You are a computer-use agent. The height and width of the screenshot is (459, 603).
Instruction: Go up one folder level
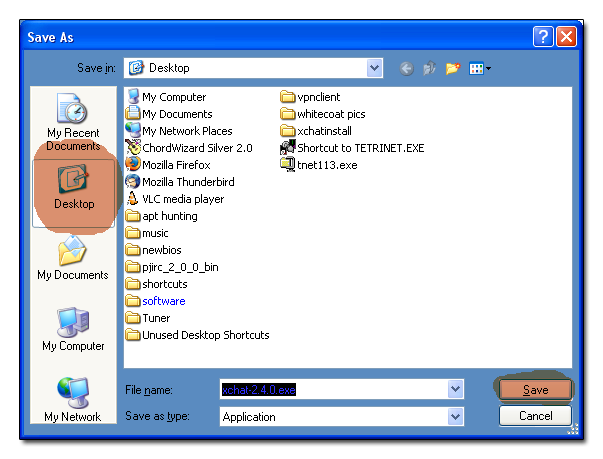click(429, 68)
